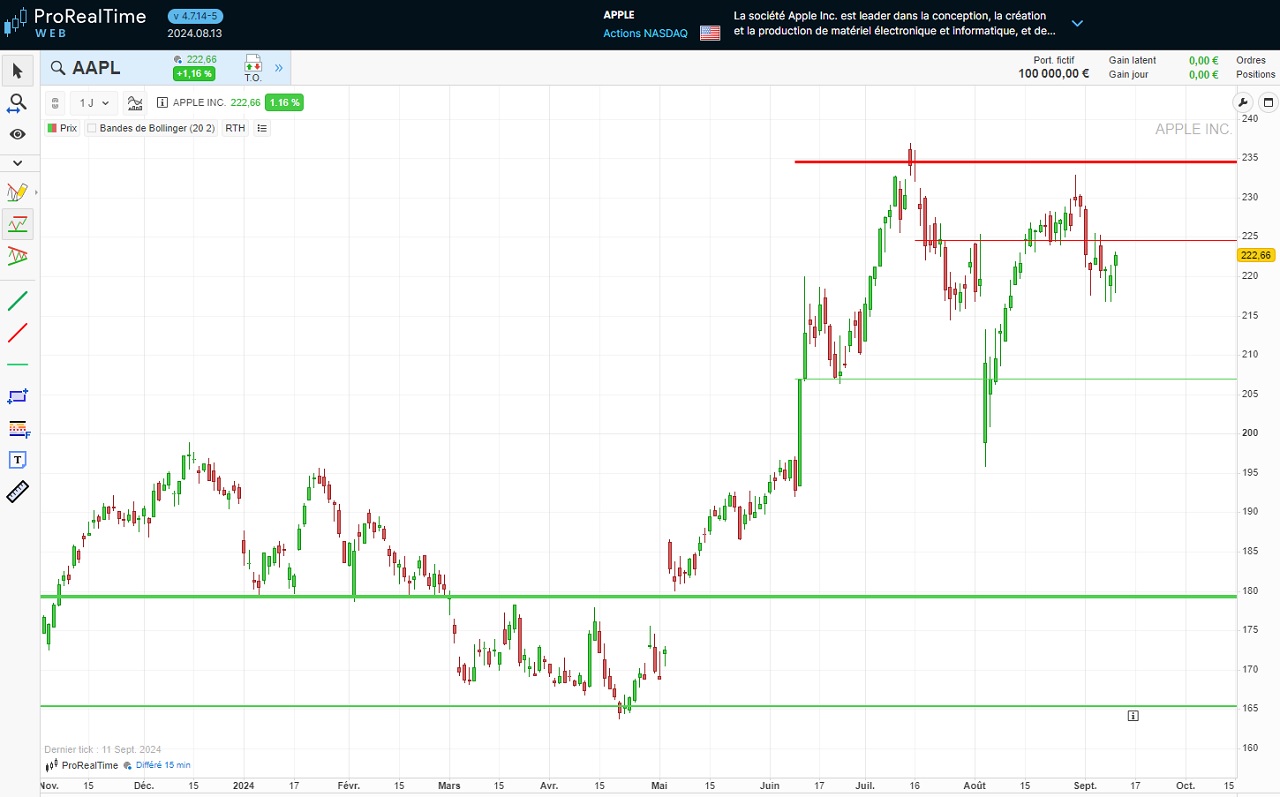Expand the sidebar chevron below the eye
This screenshot has width=1280, height=797.
17,162
